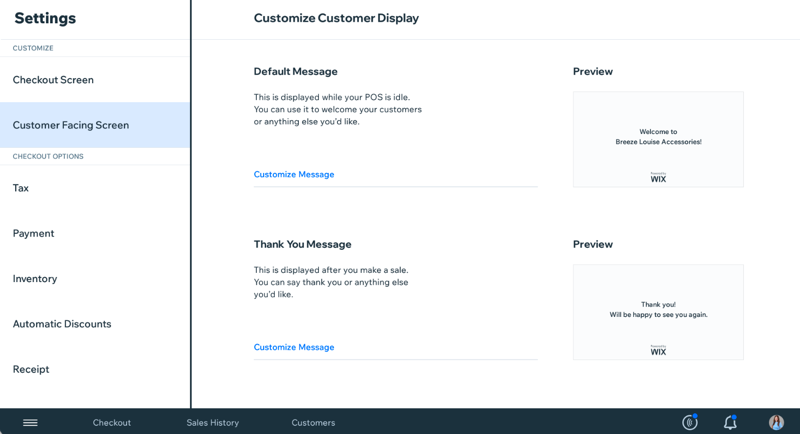Open the notifications bell icon
The image size is (800, 434).
click(x=731, y=422)
